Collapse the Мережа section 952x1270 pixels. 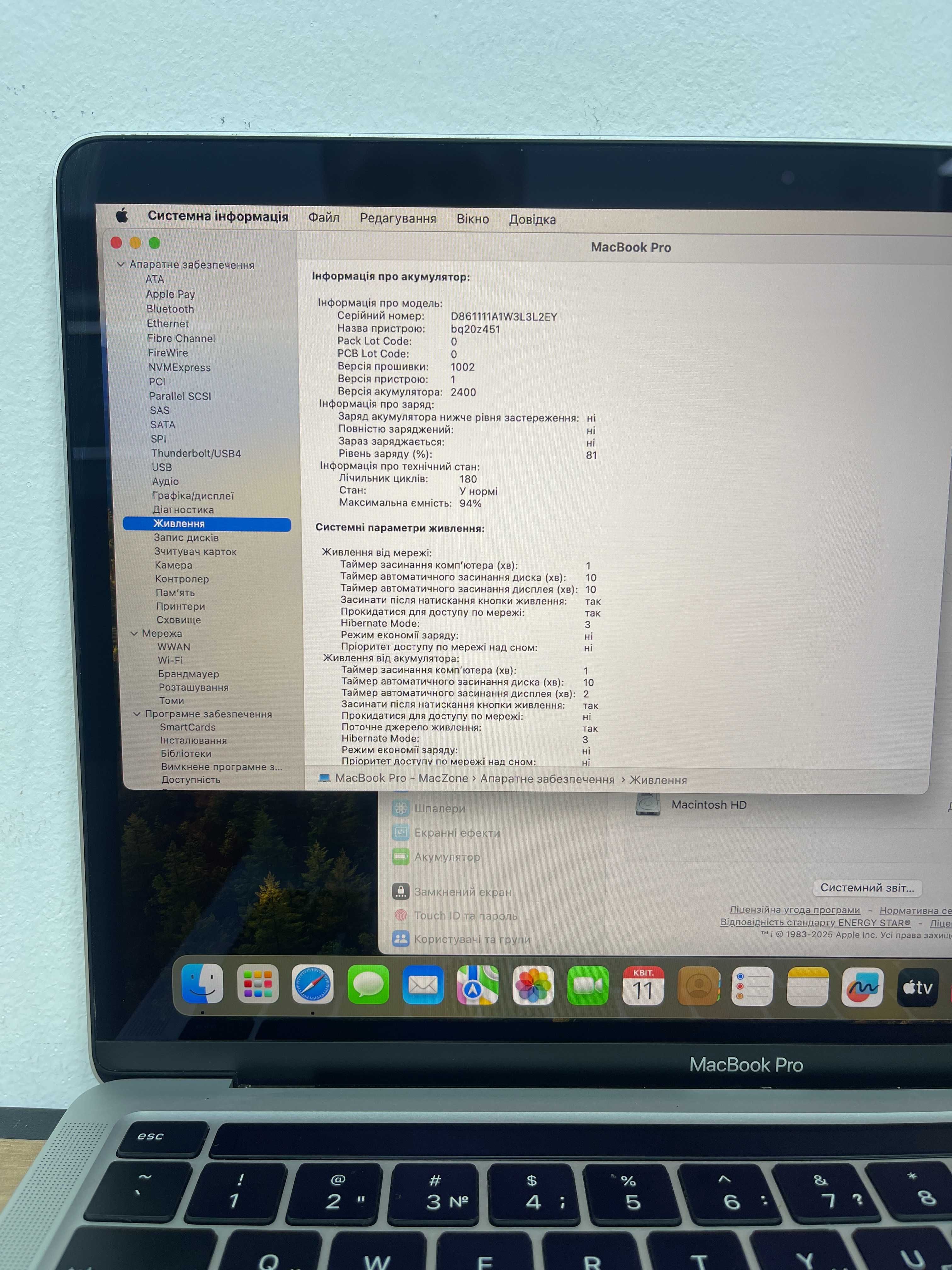[x=134, y=633]
